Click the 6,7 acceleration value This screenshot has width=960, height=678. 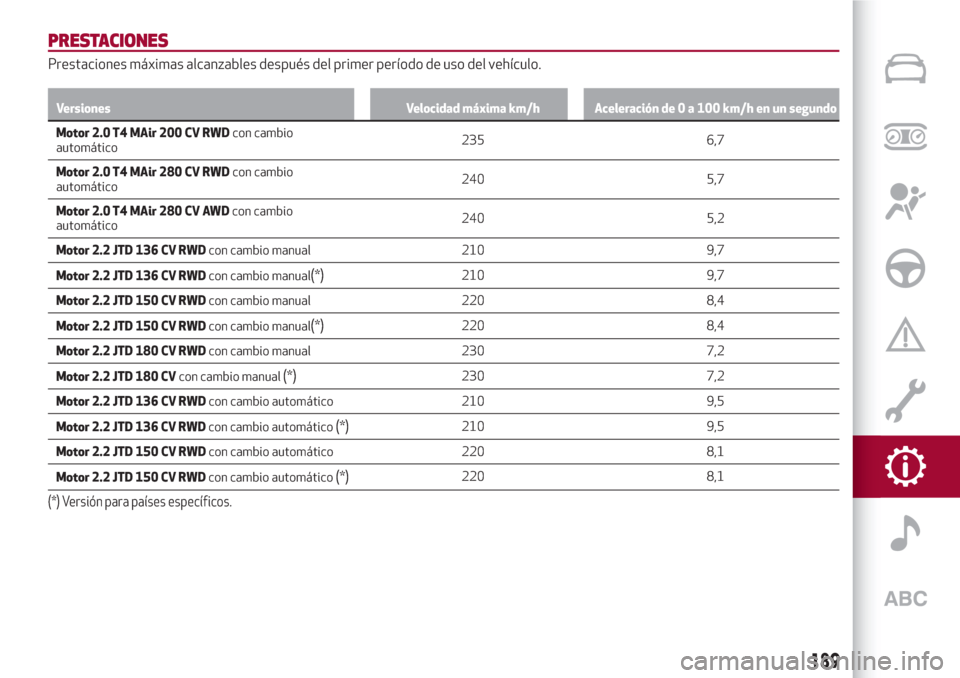pos(715,140)
